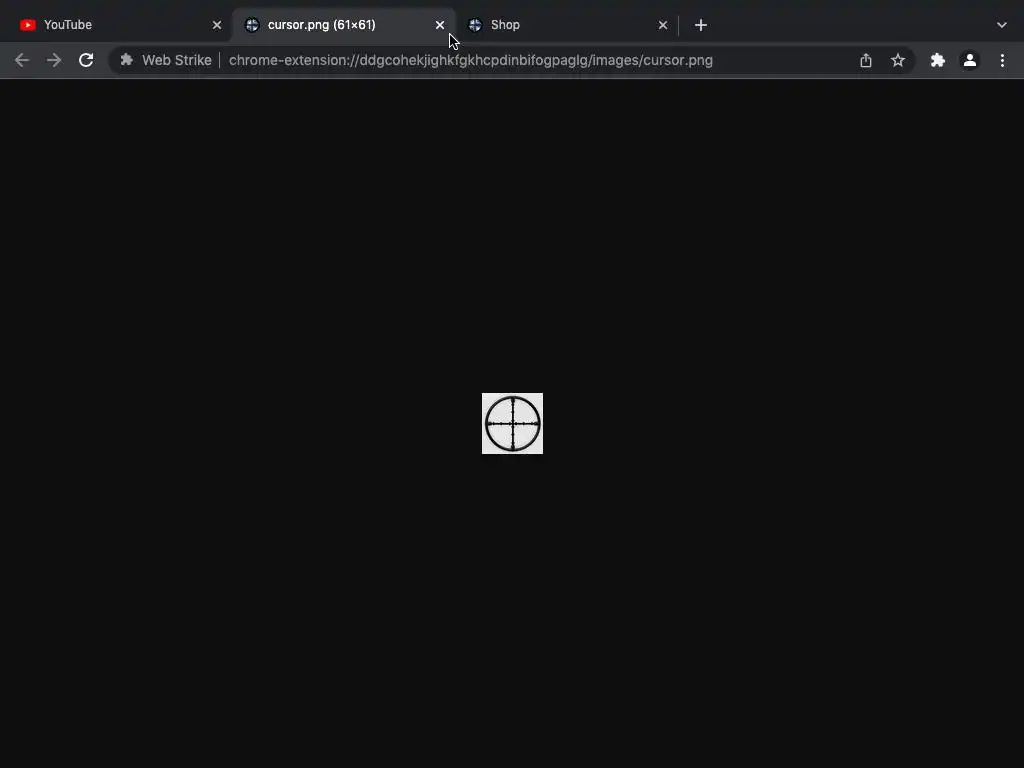
Task: Close the cursor.png tab
Action: (440, 25)
